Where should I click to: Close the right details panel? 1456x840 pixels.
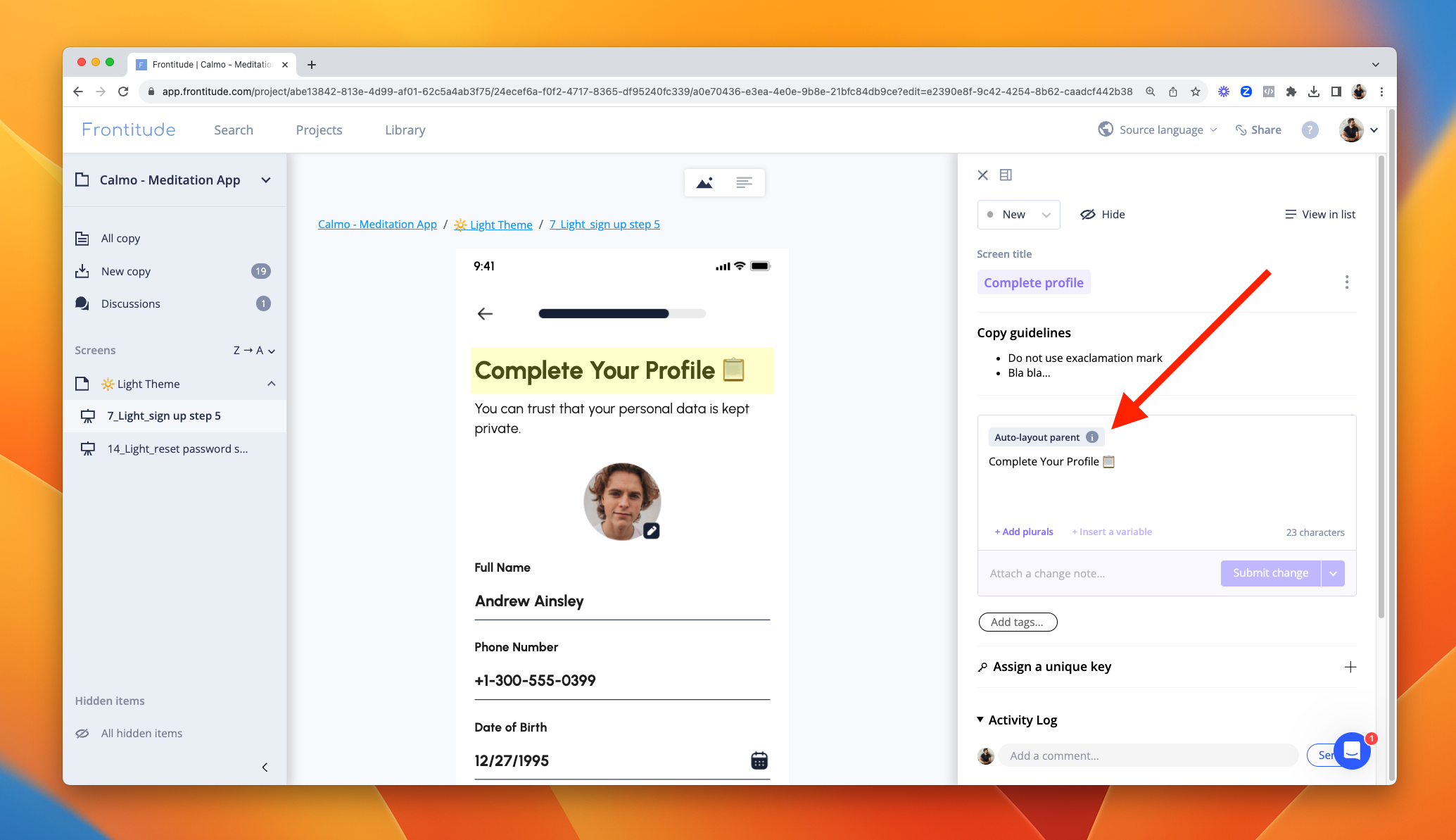(982, 175)
